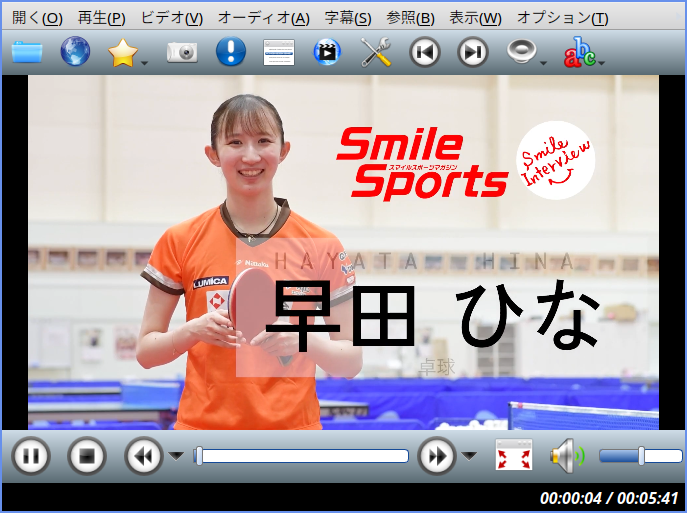Click the film clapper globe icon

coord(327,52)
